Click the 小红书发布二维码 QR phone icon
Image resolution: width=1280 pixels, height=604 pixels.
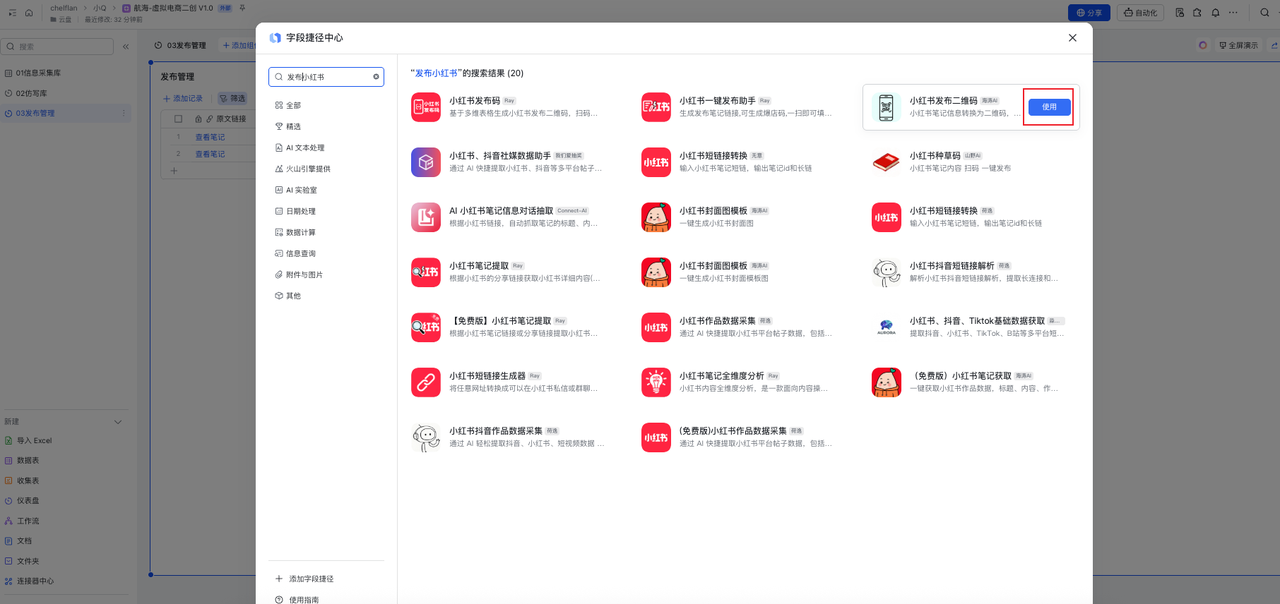pyautogui.click(x=886, y=107)
